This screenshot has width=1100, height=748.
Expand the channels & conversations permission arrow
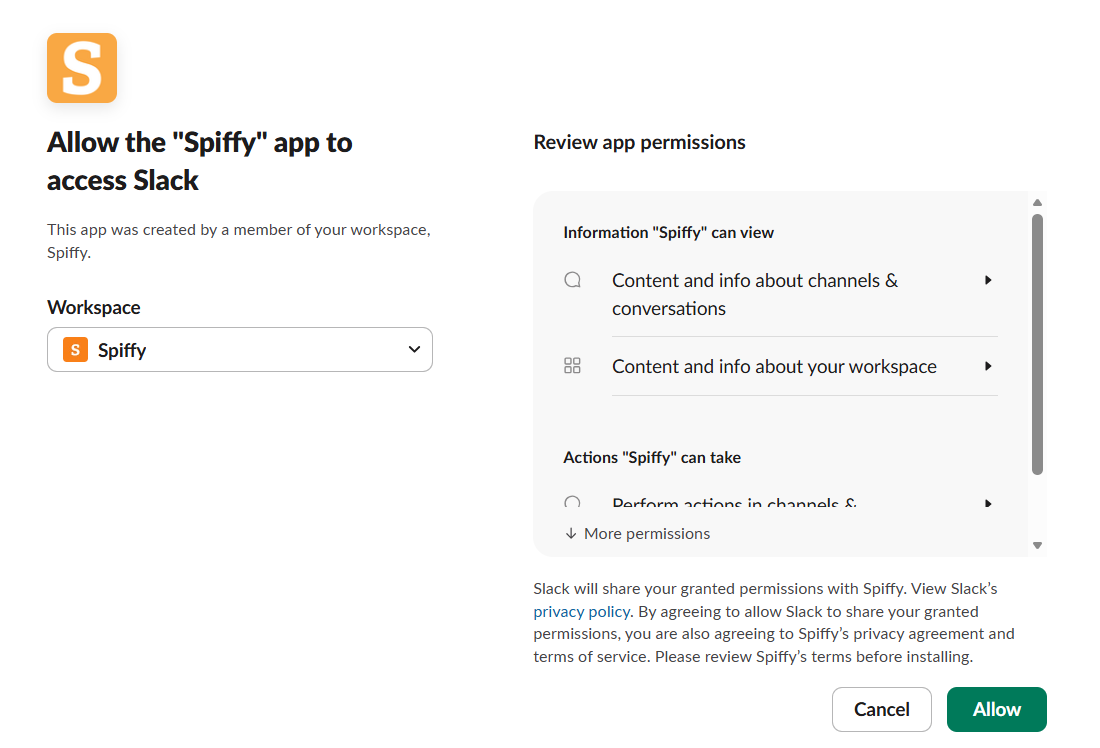(x=988, y=281)
